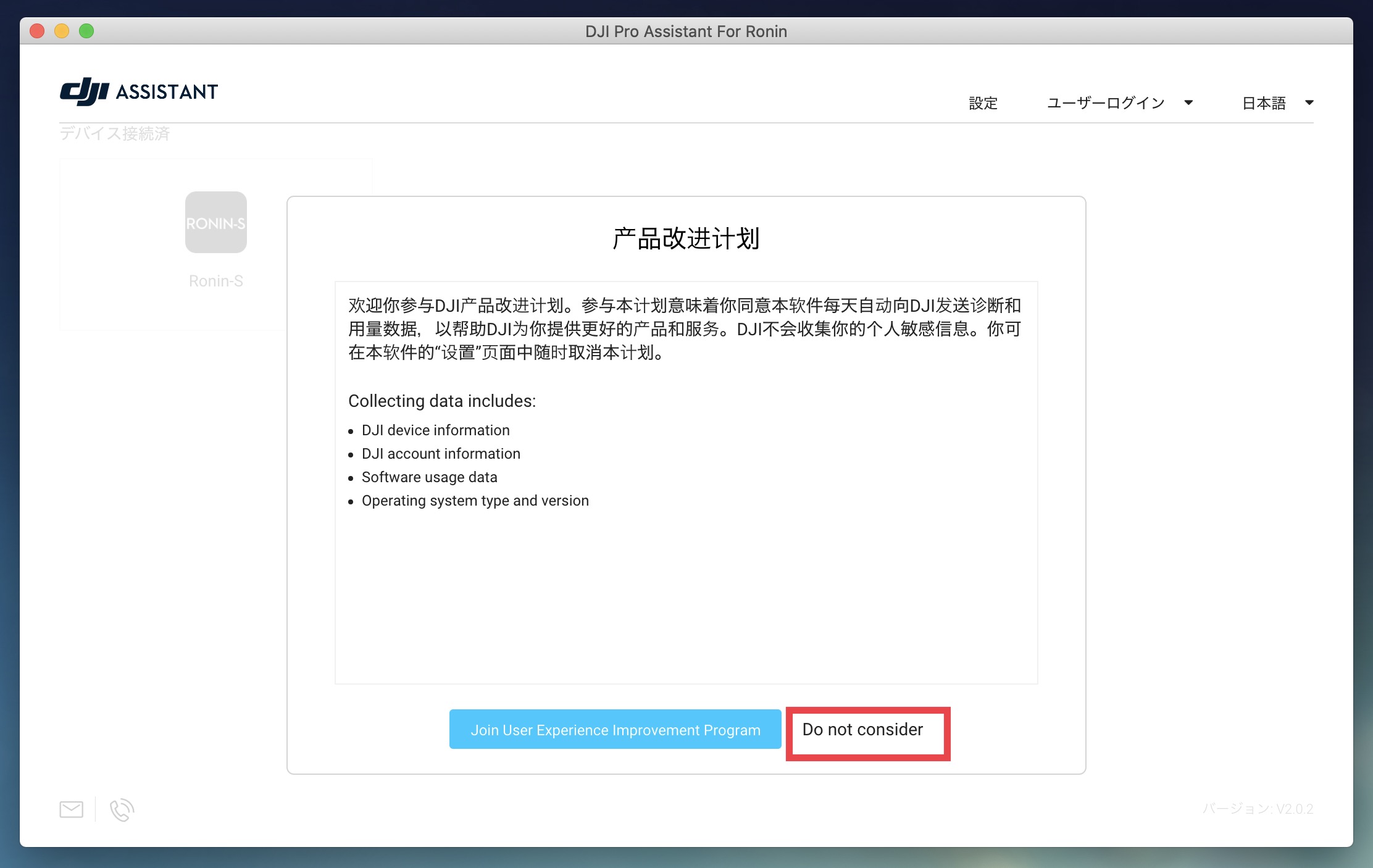Click the Do not consider button

click(862, 730)
